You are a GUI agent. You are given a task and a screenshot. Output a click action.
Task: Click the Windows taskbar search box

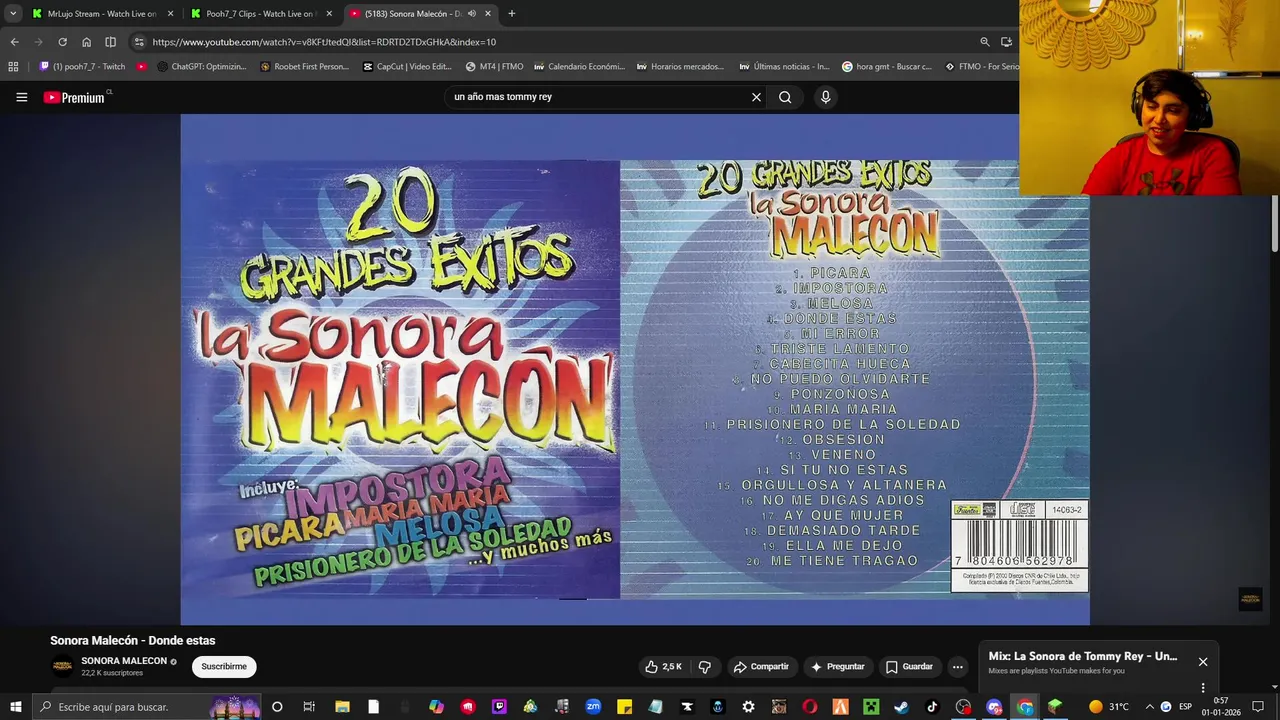coord(147,707)
